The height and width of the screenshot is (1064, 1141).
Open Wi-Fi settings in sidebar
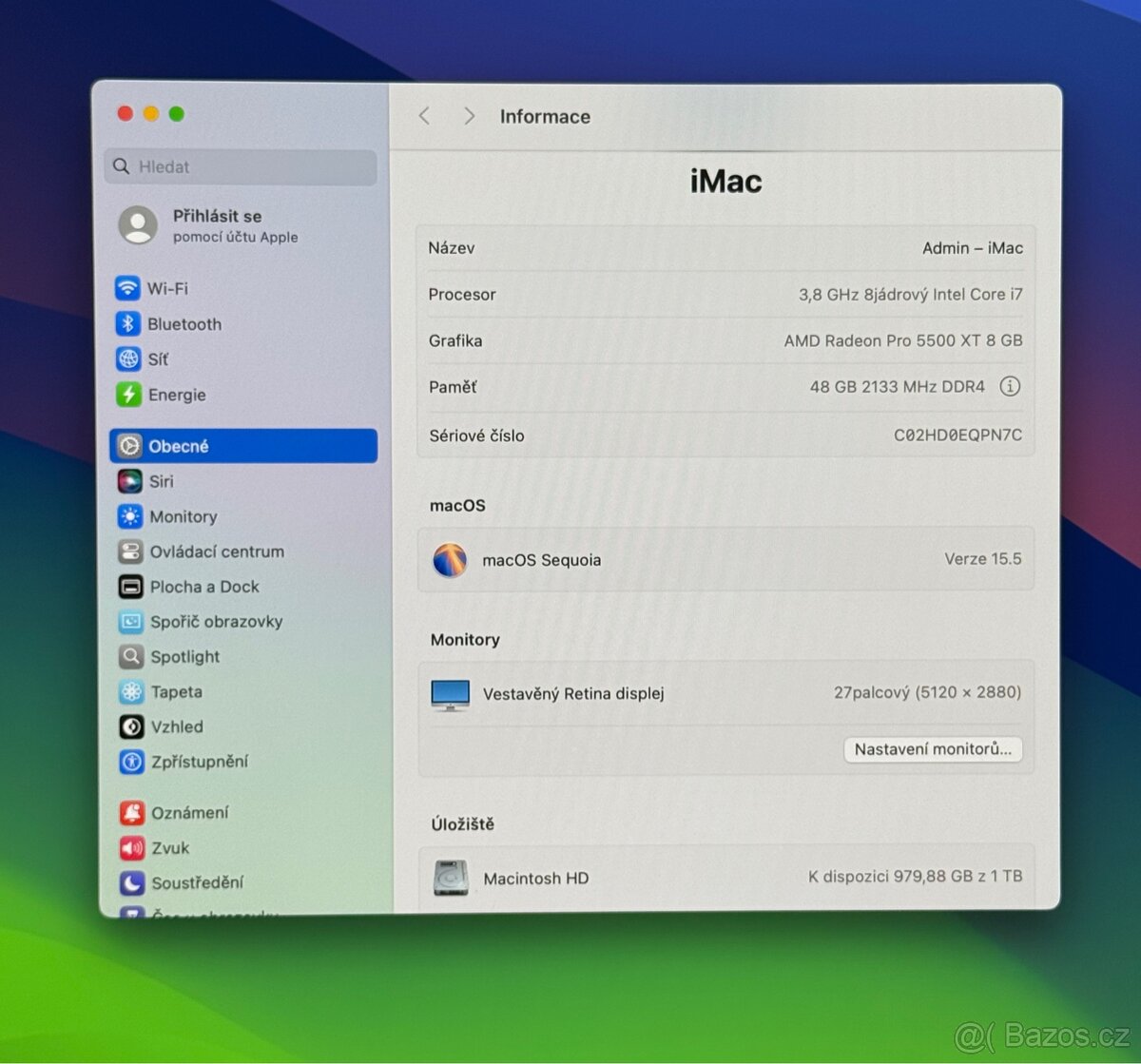click(x=166, y=288)
